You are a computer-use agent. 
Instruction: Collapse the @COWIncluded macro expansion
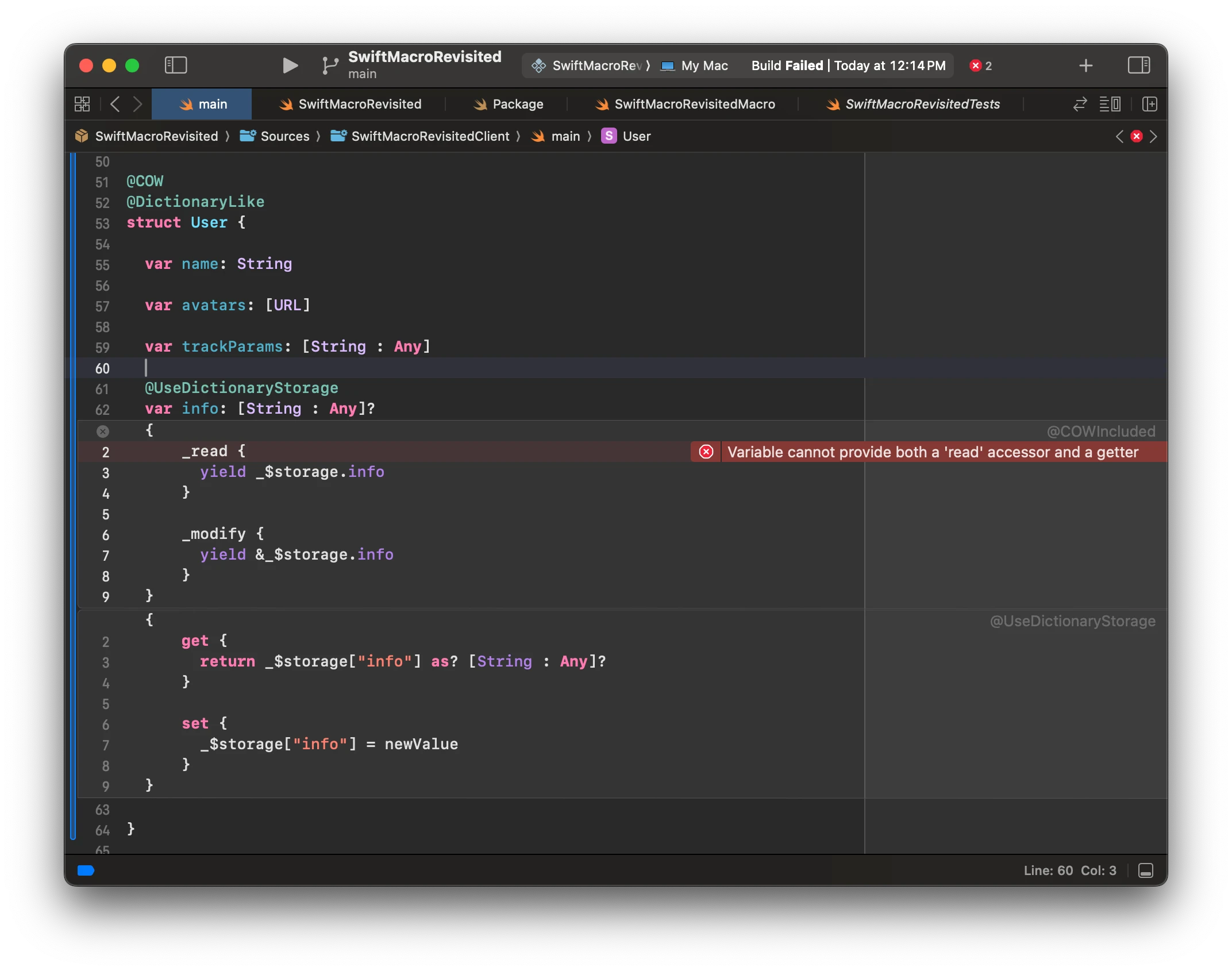point(103,431)
